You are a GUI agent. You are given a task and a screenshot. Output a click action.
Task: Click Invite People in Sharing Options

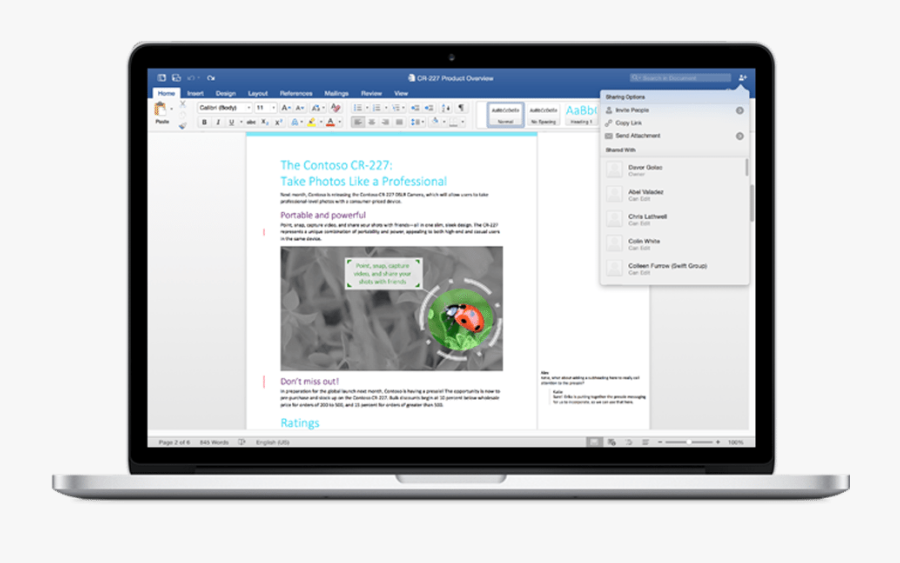pos(632,110)
